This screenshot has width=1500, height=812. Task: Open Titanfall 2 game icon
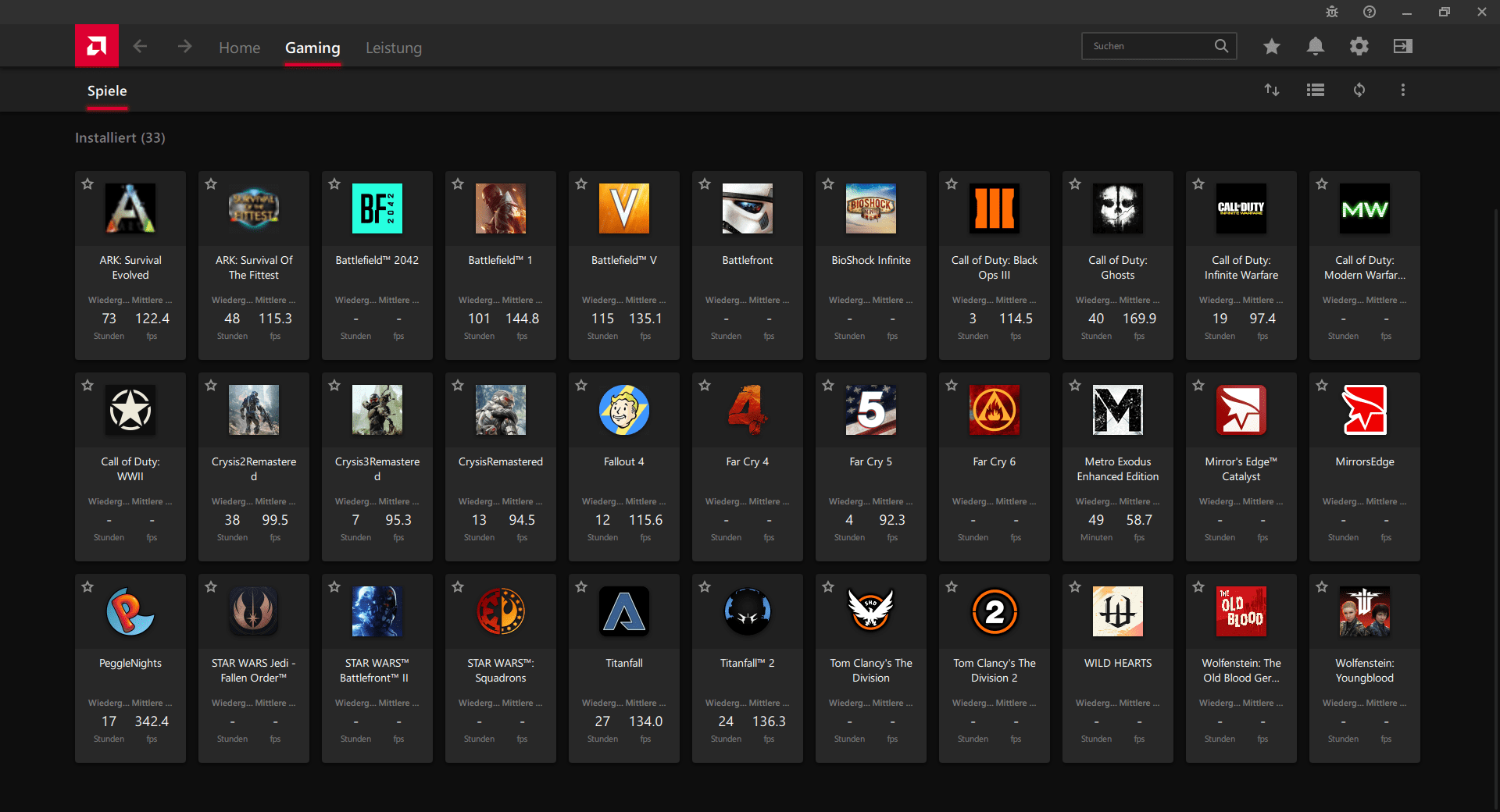(x=748, y=611)
